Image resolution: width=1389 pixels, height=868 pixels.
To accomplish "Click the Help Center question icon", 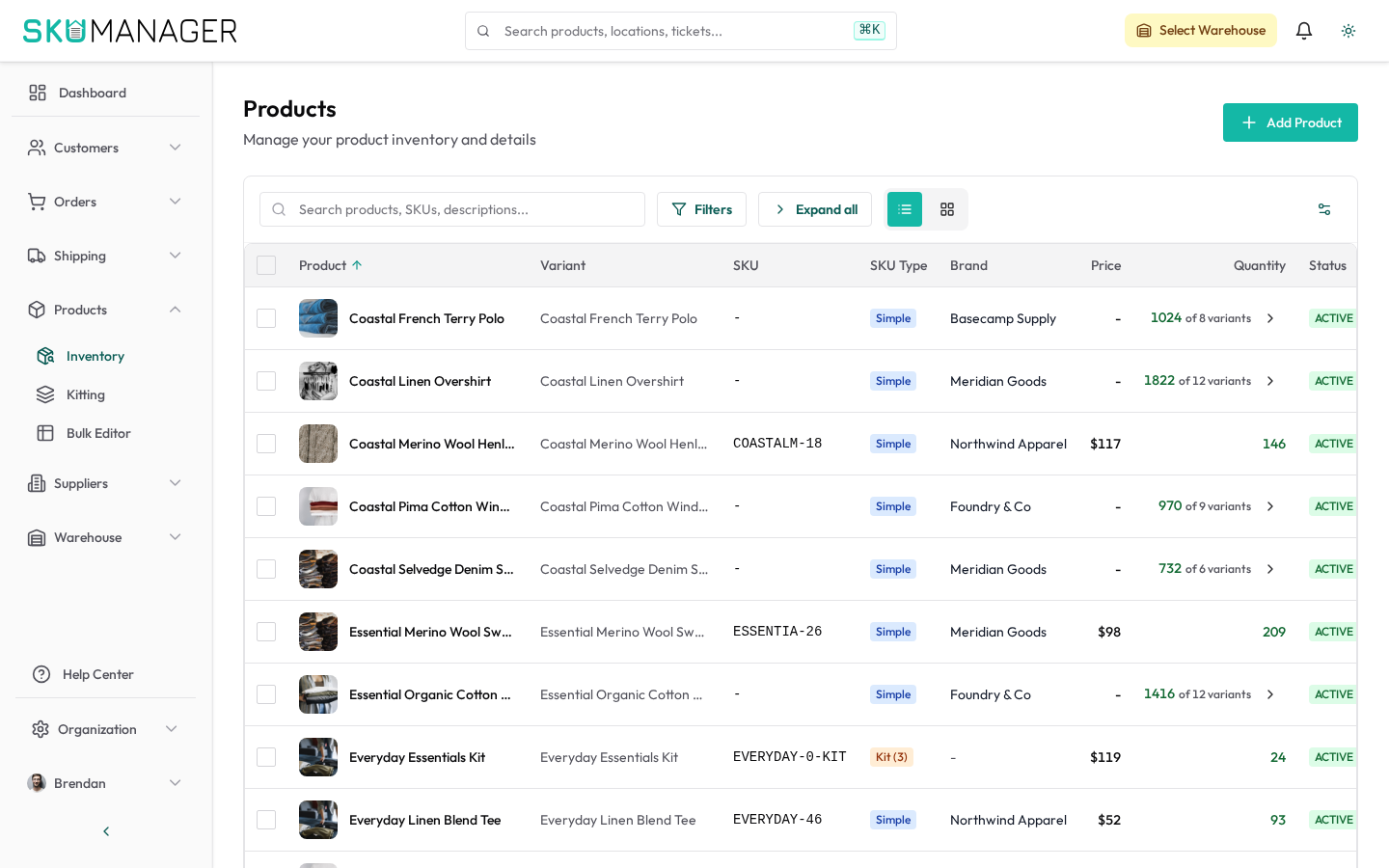I will pos(41,674).
